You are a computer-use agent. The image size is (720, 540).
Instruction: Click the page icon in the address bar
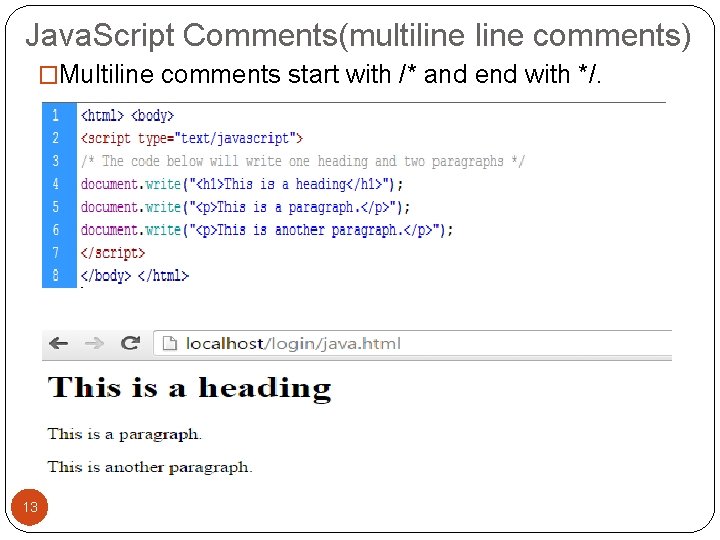tap(169, 343)
